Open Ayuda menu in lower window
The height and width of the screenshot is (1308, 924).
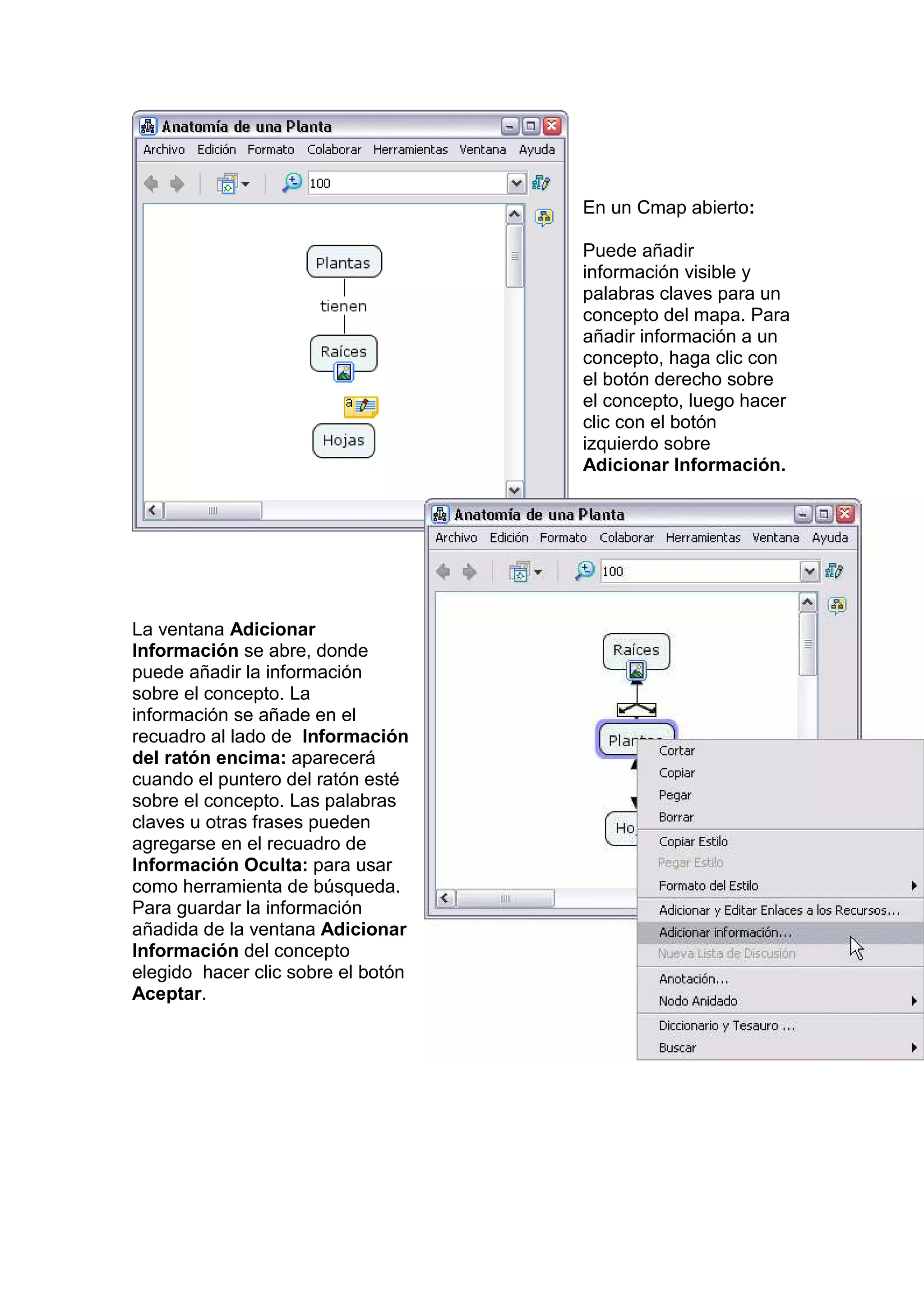[x=830, y=538]
